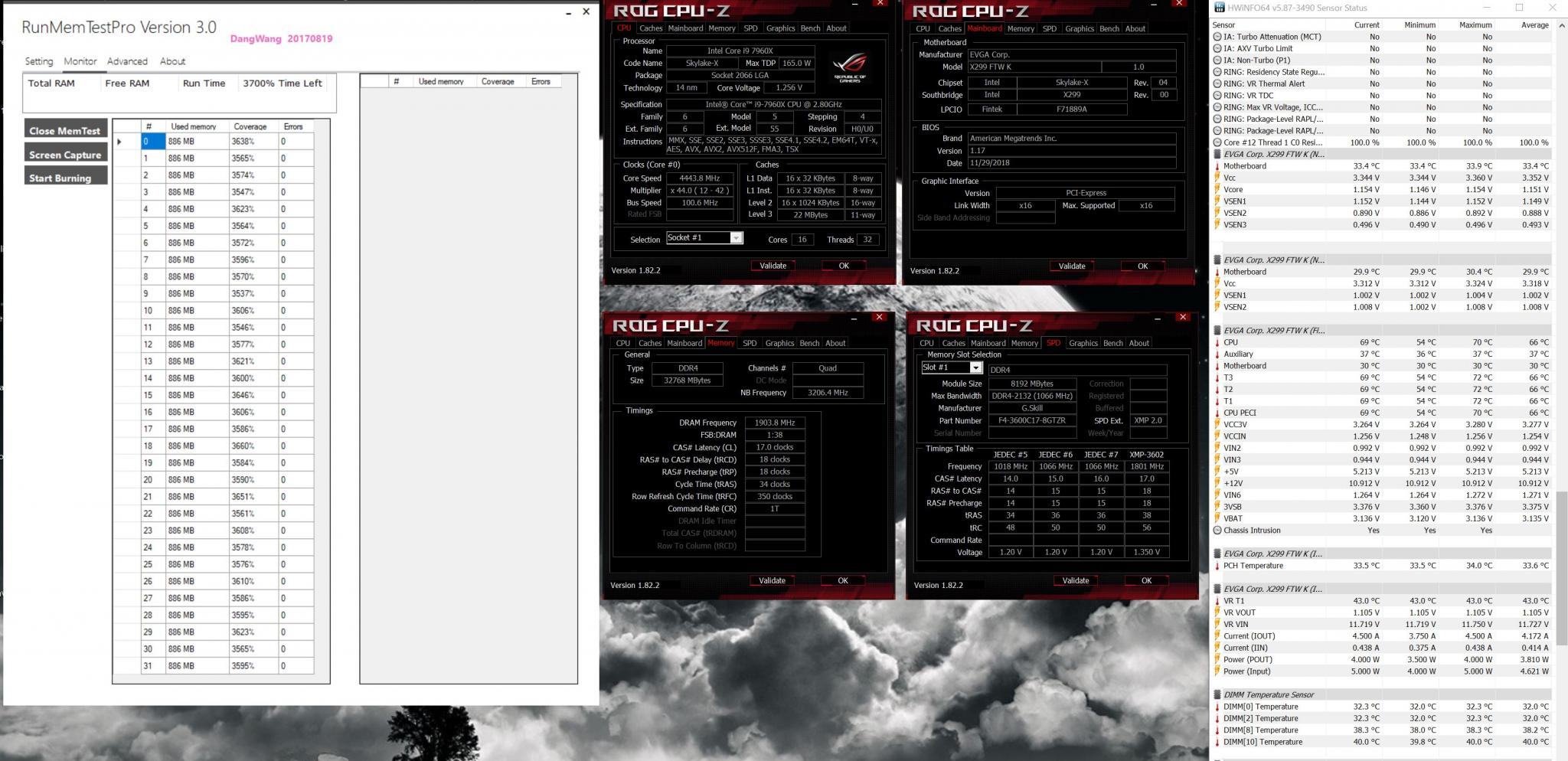Screen dimensions: 1568x761
Task: Switch to Caches tab in CPU-Z processor window
Action: coord(651,28)
